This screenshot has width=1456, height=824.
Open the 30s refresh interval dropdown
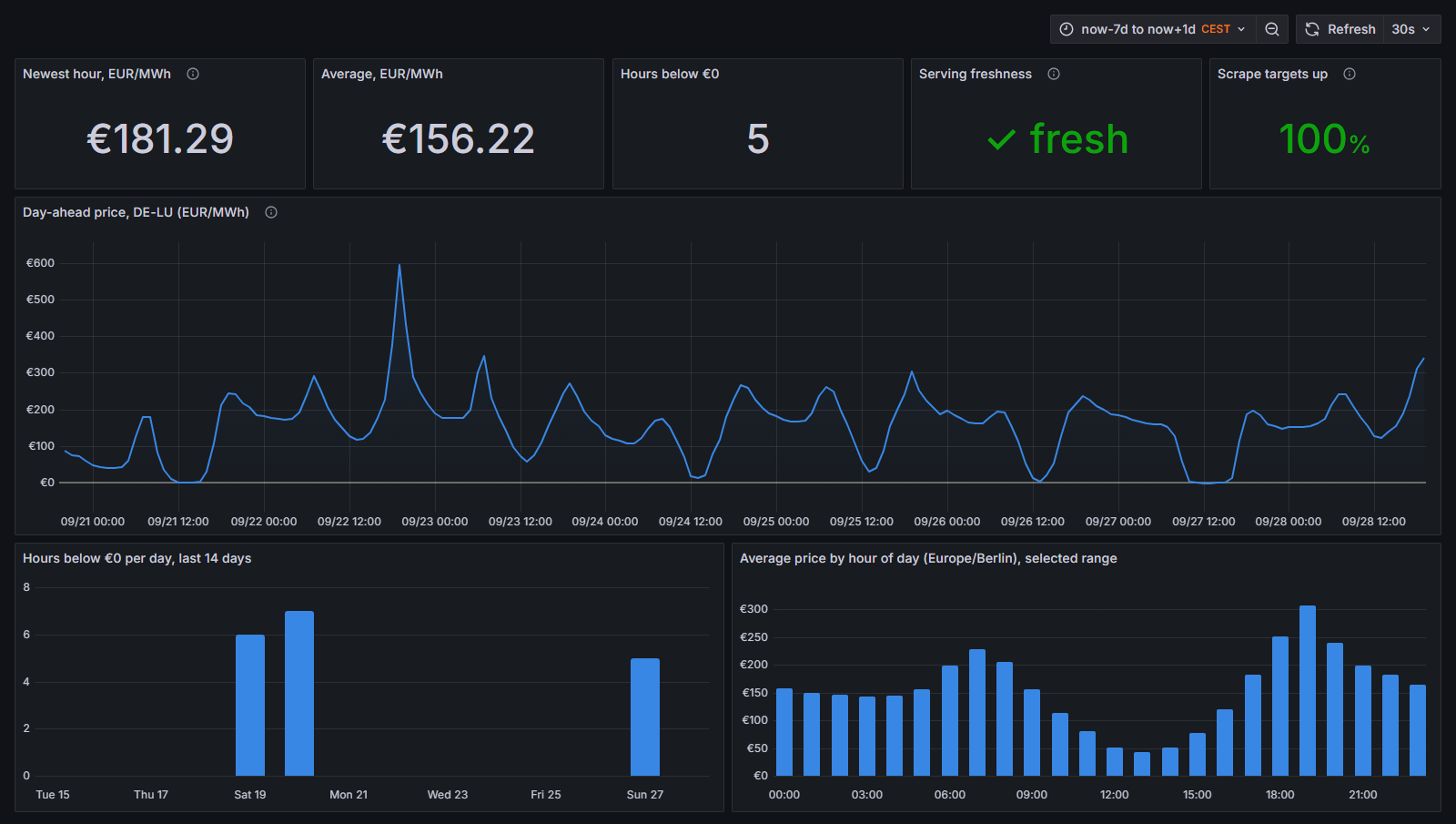tap(1411, 29)
